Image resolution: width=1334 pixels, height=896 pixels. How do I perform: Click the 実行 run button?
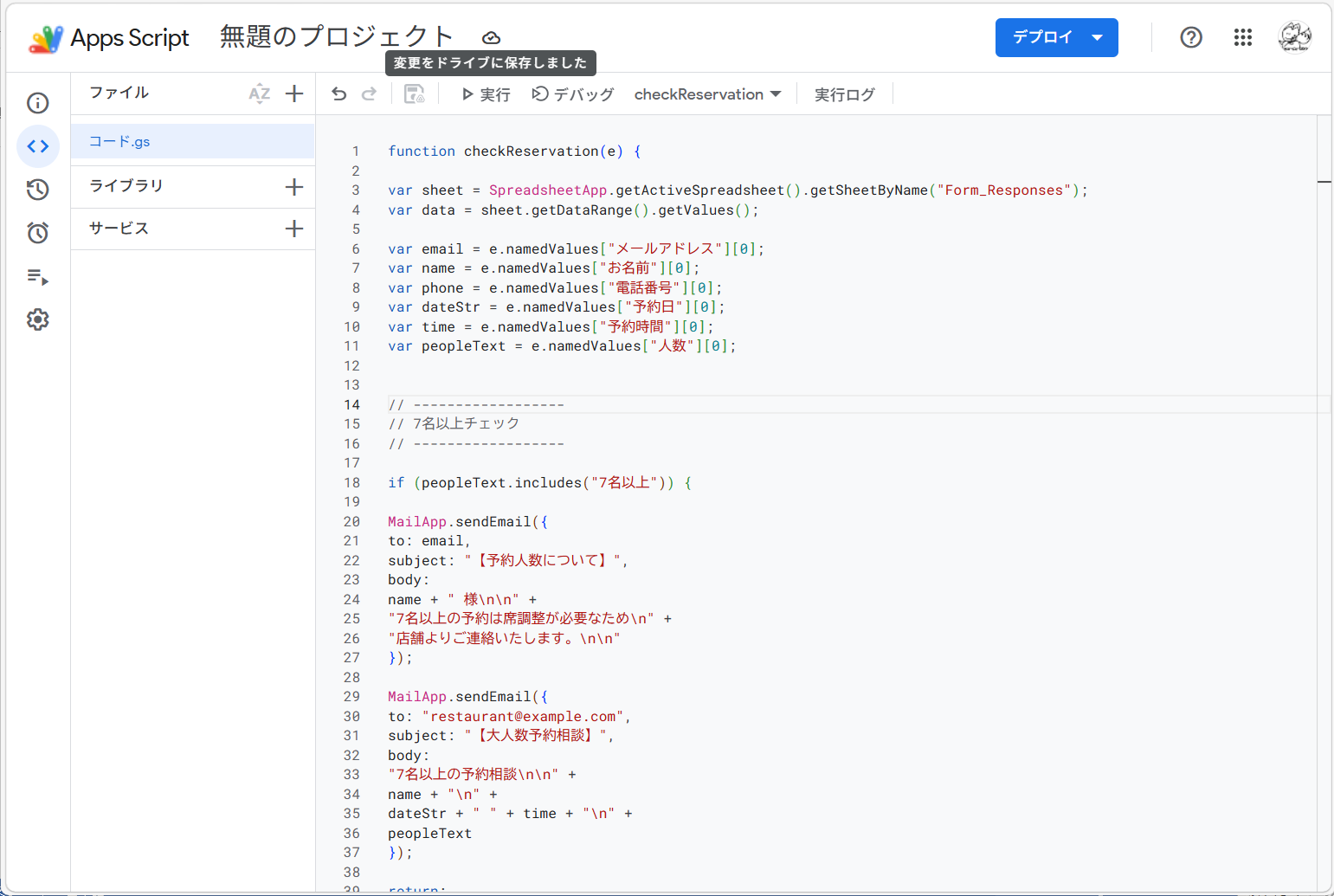pos(486,94)
